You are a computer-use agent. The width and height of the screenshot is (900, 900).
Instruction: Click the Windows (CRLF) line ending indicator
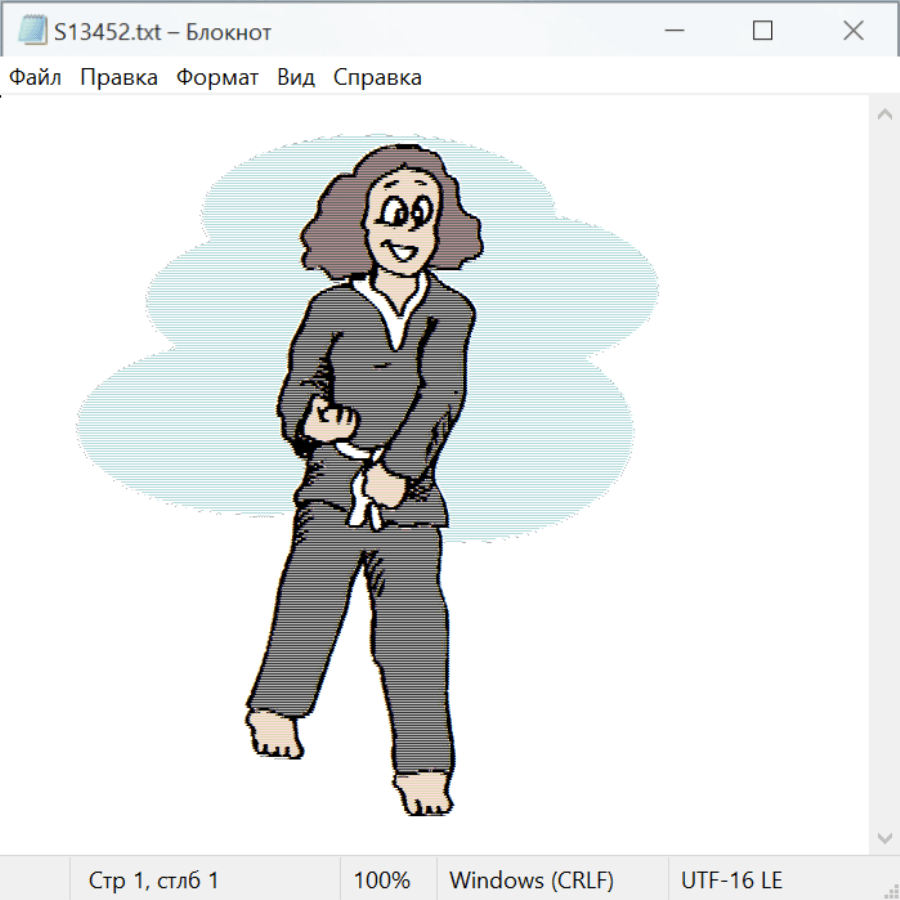(531, 881)
